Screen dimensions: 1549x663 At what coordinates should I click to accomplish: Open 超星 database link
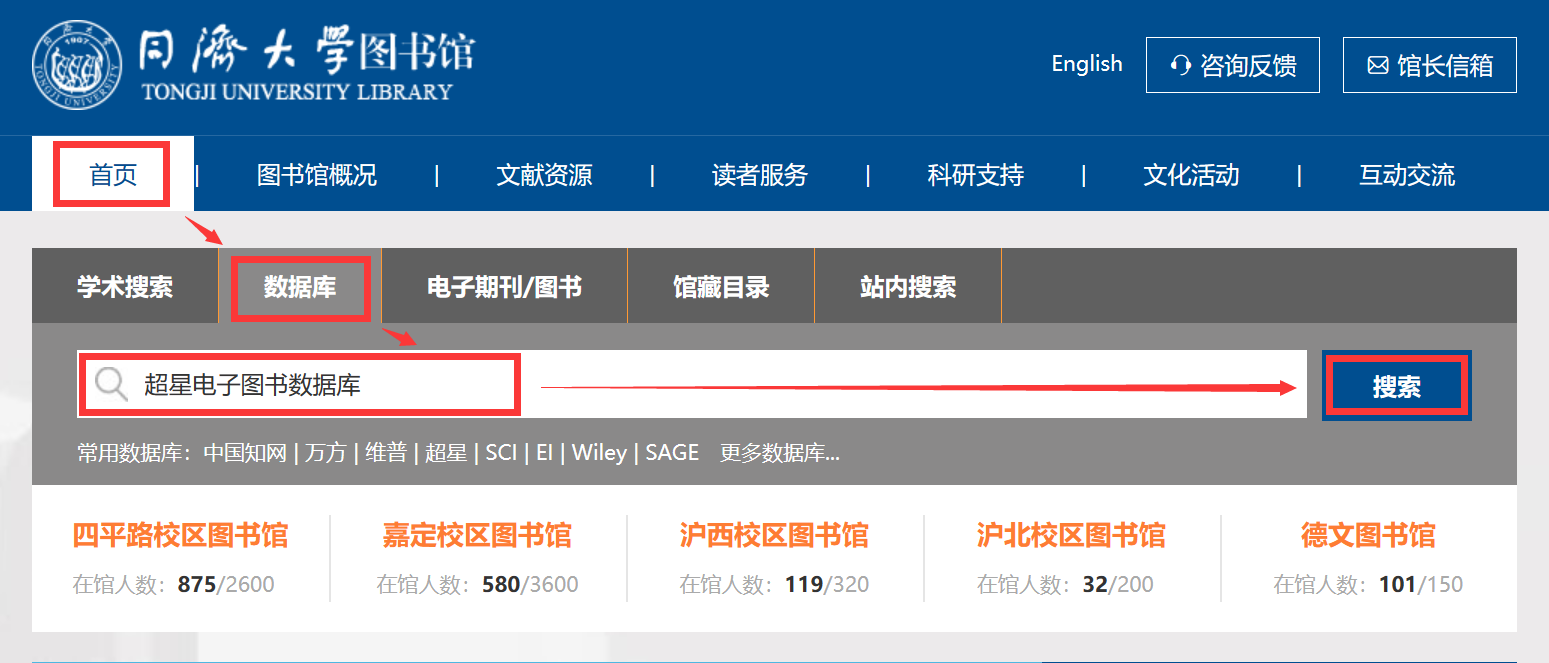click(446, 453)
